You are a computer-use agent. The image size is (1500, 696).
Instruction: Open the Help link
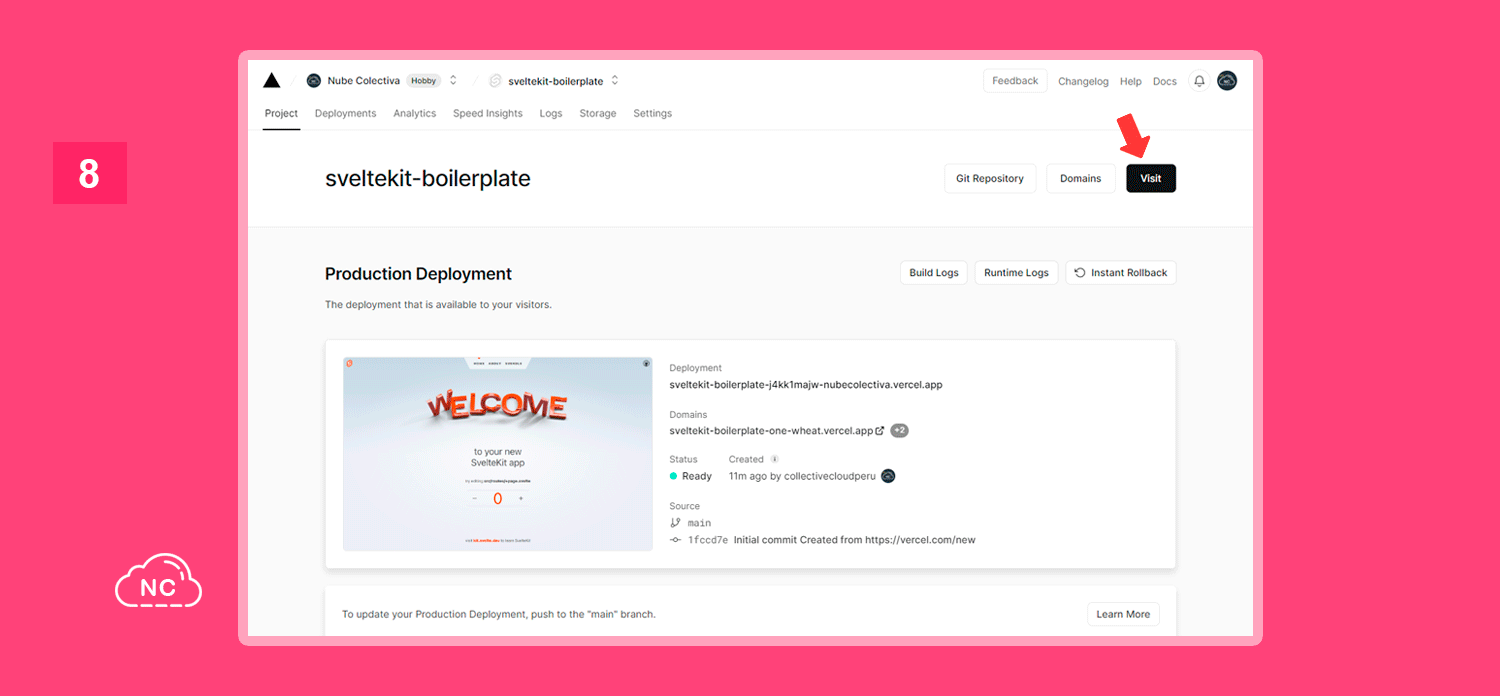click(x=1131, y=82)
